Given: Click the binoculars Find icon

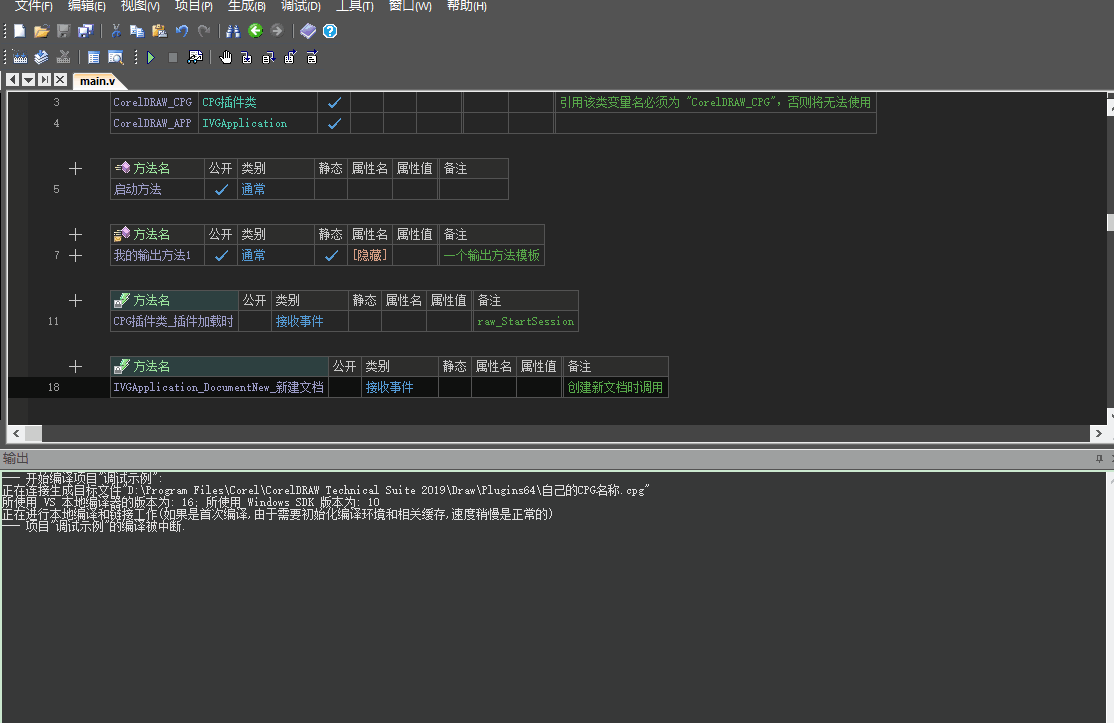Looking at the screenshot, I should (x=233, y=31).
